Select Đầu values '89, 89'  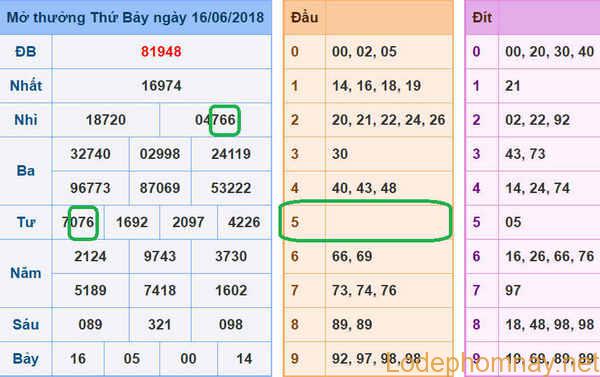[352, 325]
